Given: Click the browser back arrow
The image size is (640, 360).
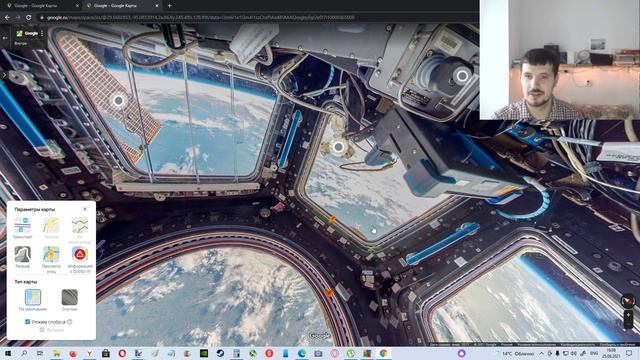Looking at the screenshot, I should point(7,18).
